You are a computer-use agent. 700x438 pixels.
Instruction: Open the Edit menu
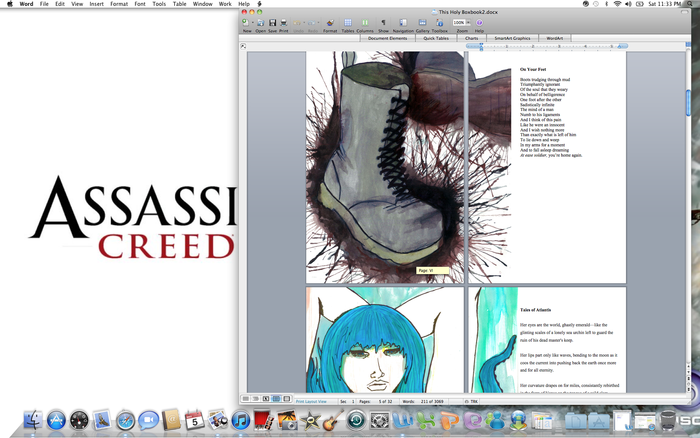click(x=60, y=4)
